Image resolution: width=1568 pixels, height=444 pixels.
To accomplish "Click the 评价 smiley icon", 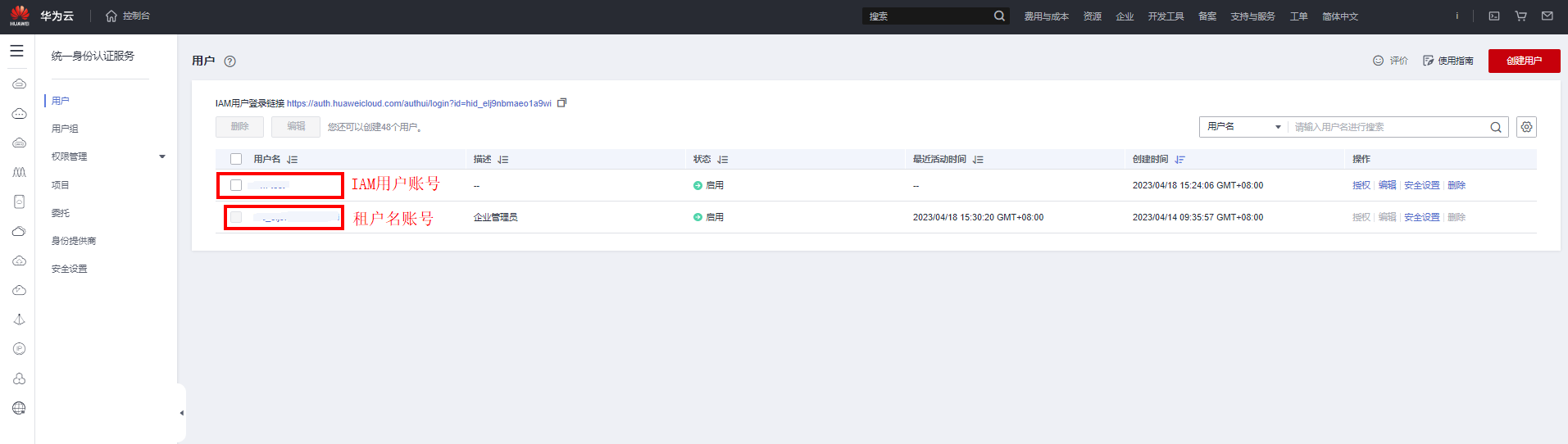I will coord(1378,61).
